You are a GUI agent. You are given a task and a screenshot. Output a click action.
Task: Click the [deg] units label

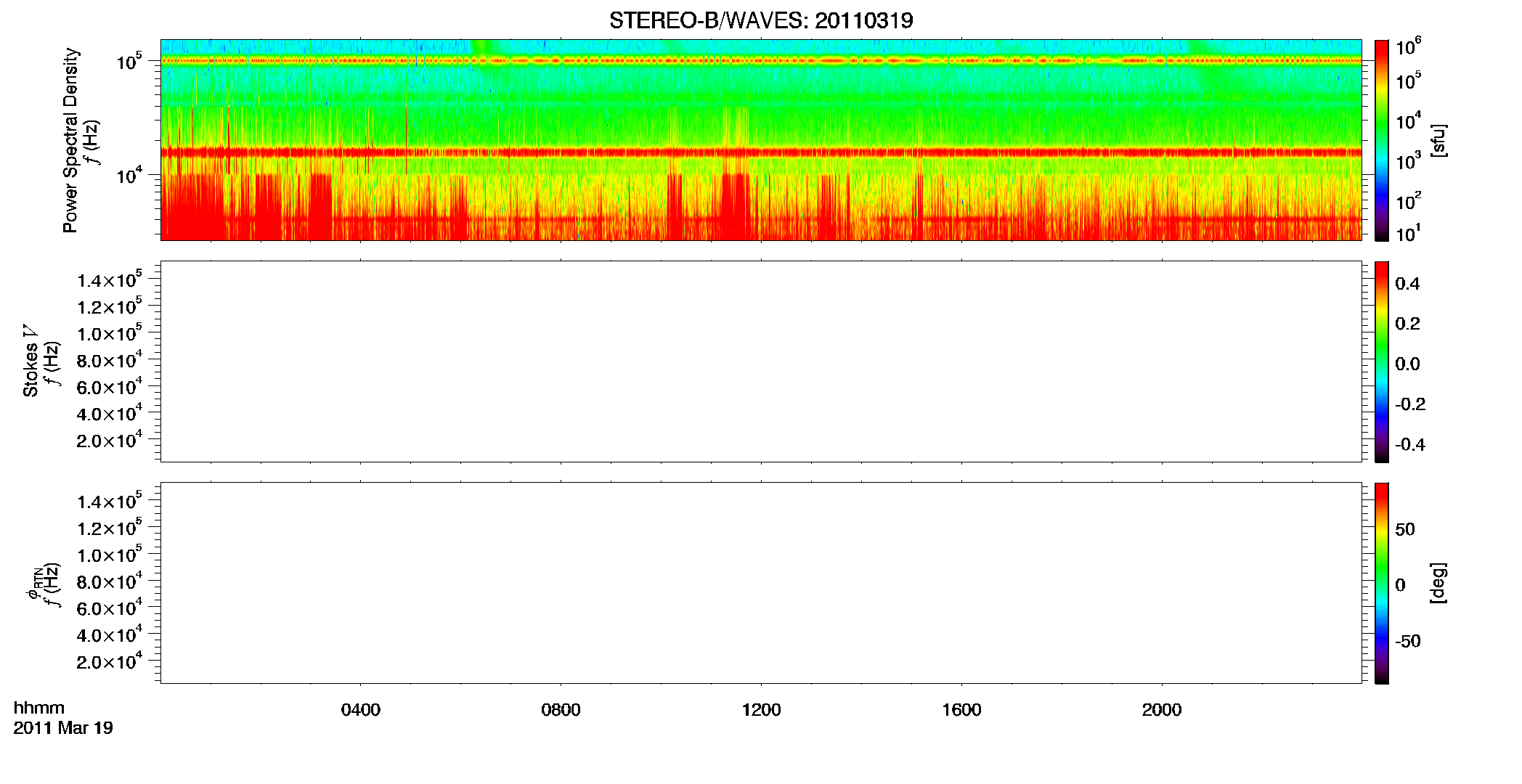pyautogui.click(x=1438, y=583)
